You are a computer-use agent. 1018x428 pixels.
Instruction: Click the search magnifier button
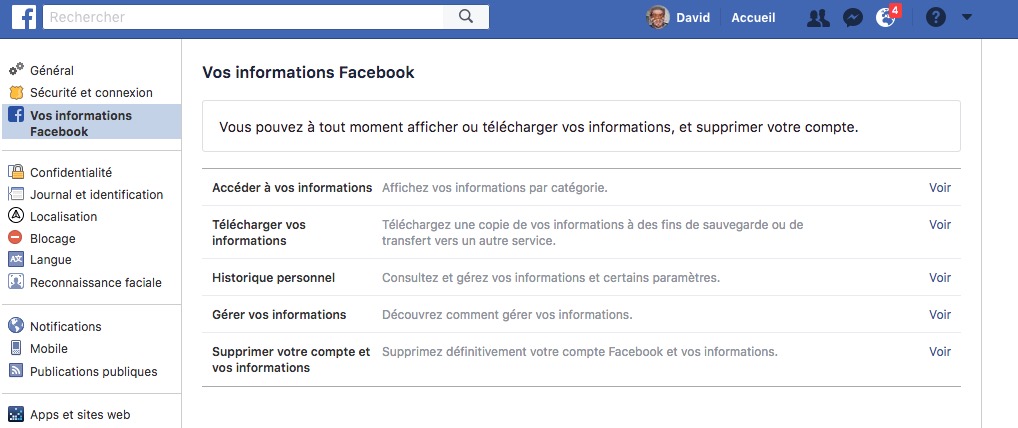[x=466, y=17]
